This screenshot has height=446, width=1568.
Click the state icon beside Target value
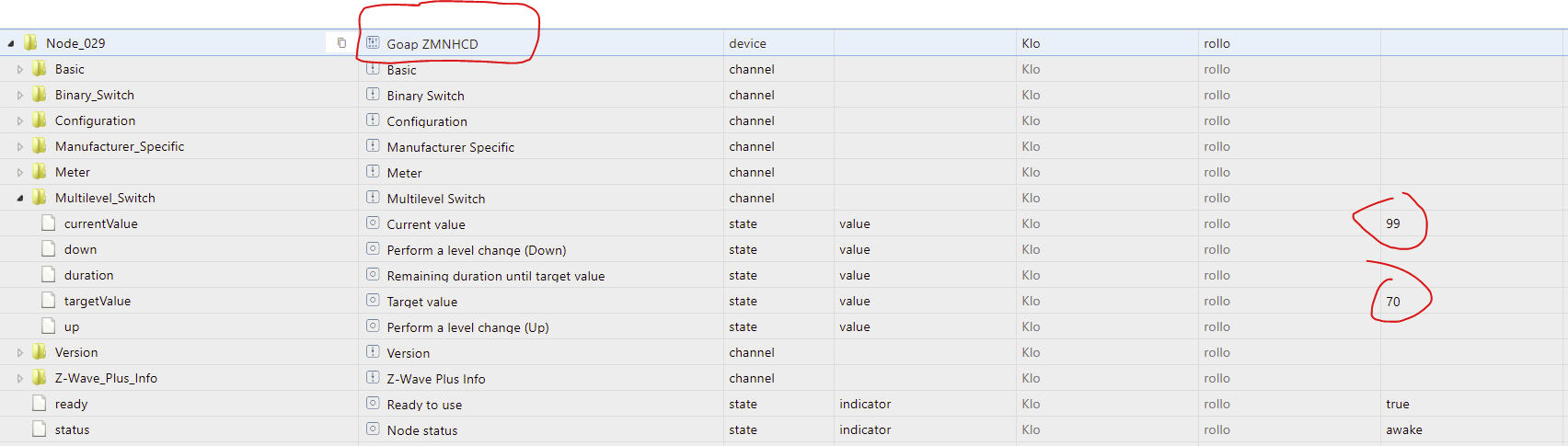point(373,300)
